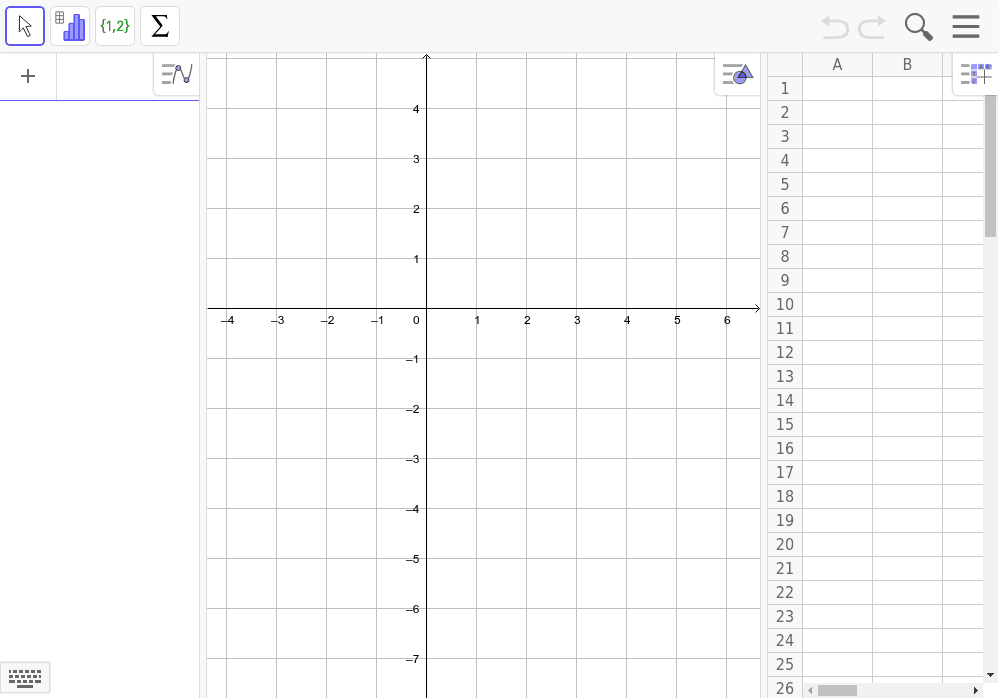Select spreadsheet row 25 header
Screen dimensions: 1000x700
tap(785, 664)
